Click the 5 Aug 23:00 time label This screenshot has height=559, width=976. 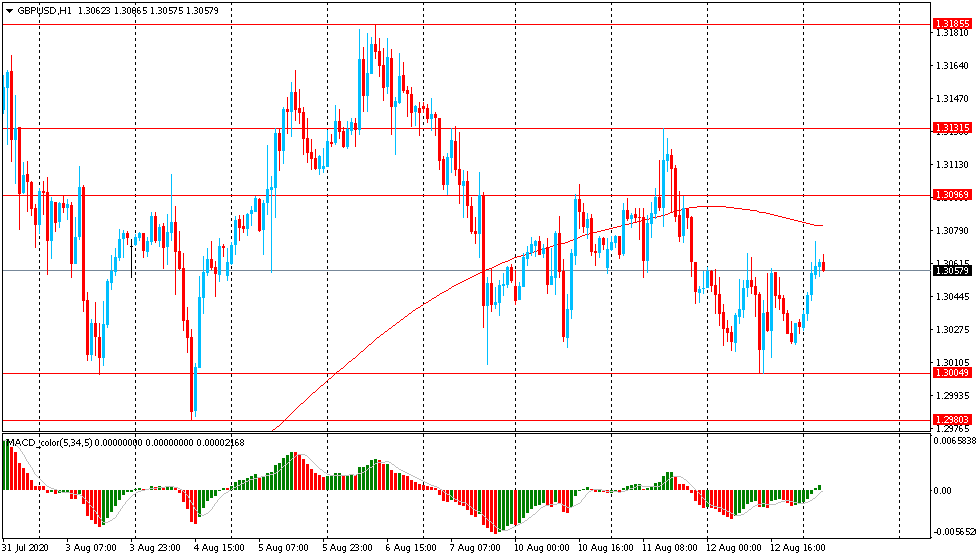tap(347, 548)
